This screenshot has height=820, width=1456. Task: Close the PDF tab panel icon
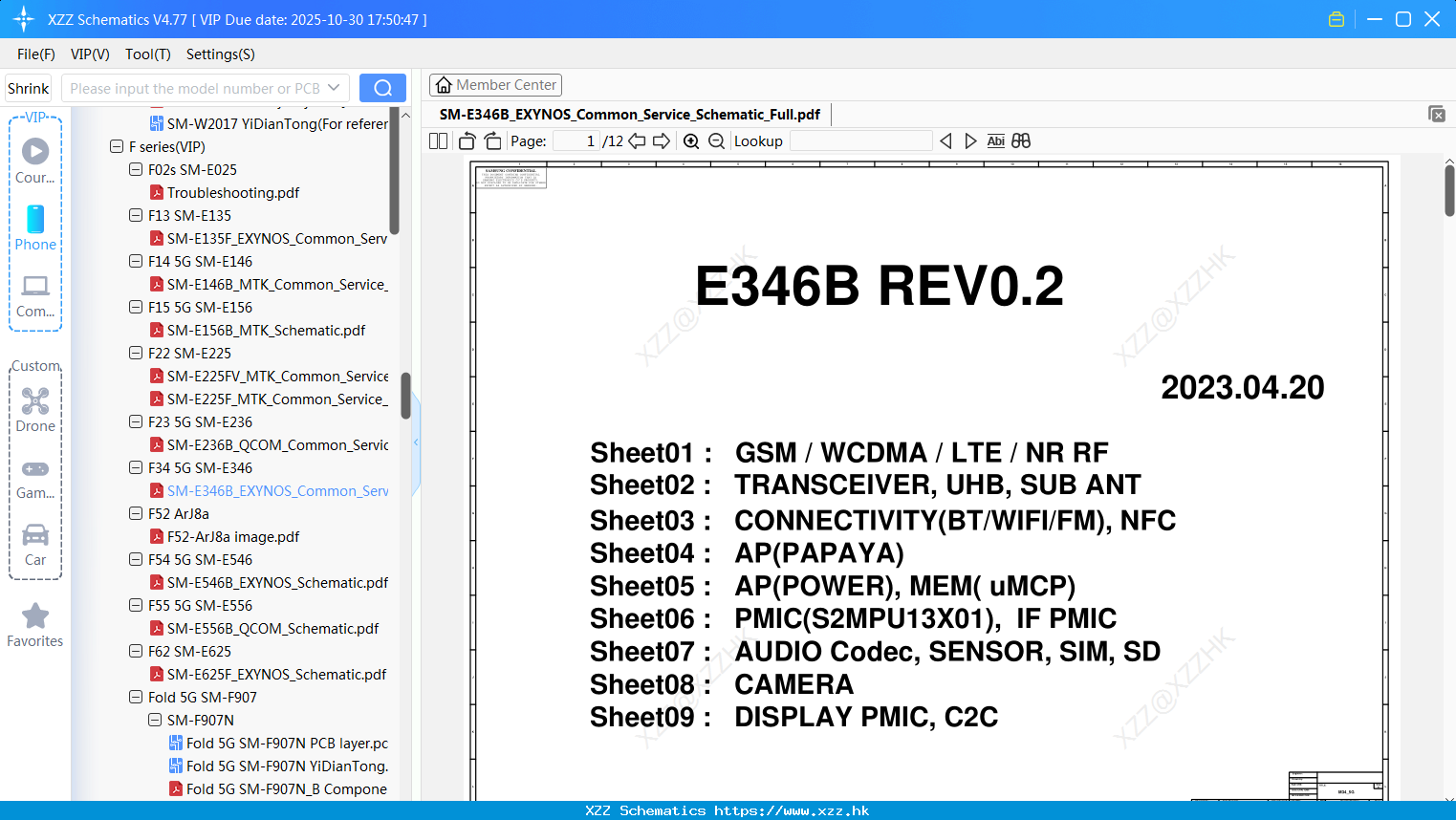pyautogui.click(x=1437, y=114)
